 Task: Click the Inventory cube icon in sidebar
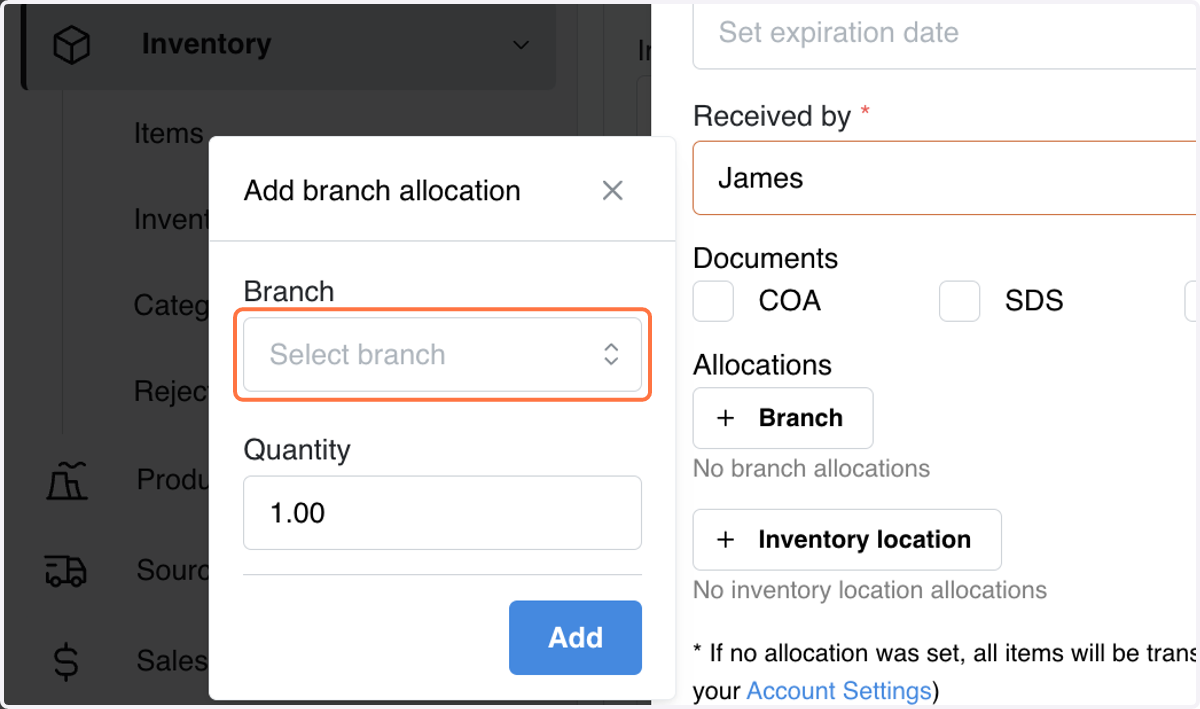[70, 45]
